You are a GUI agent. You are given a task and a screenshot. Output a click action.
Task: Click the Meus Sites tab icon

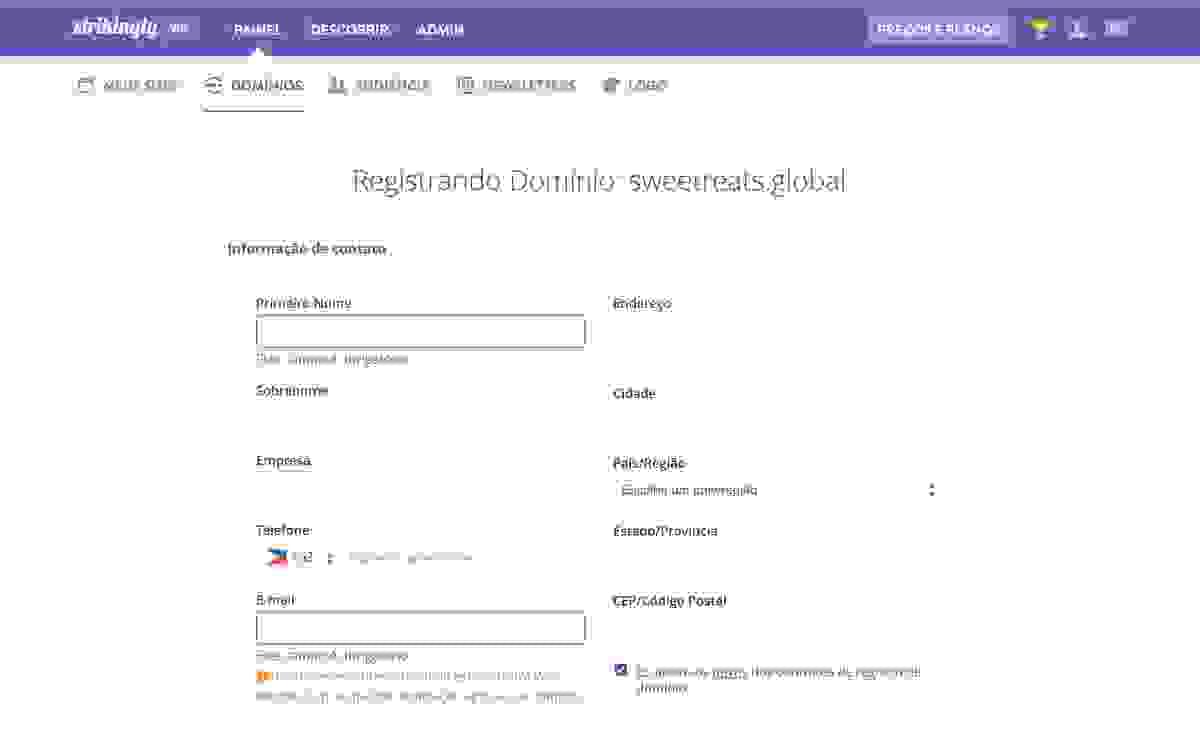coord(85,85)
